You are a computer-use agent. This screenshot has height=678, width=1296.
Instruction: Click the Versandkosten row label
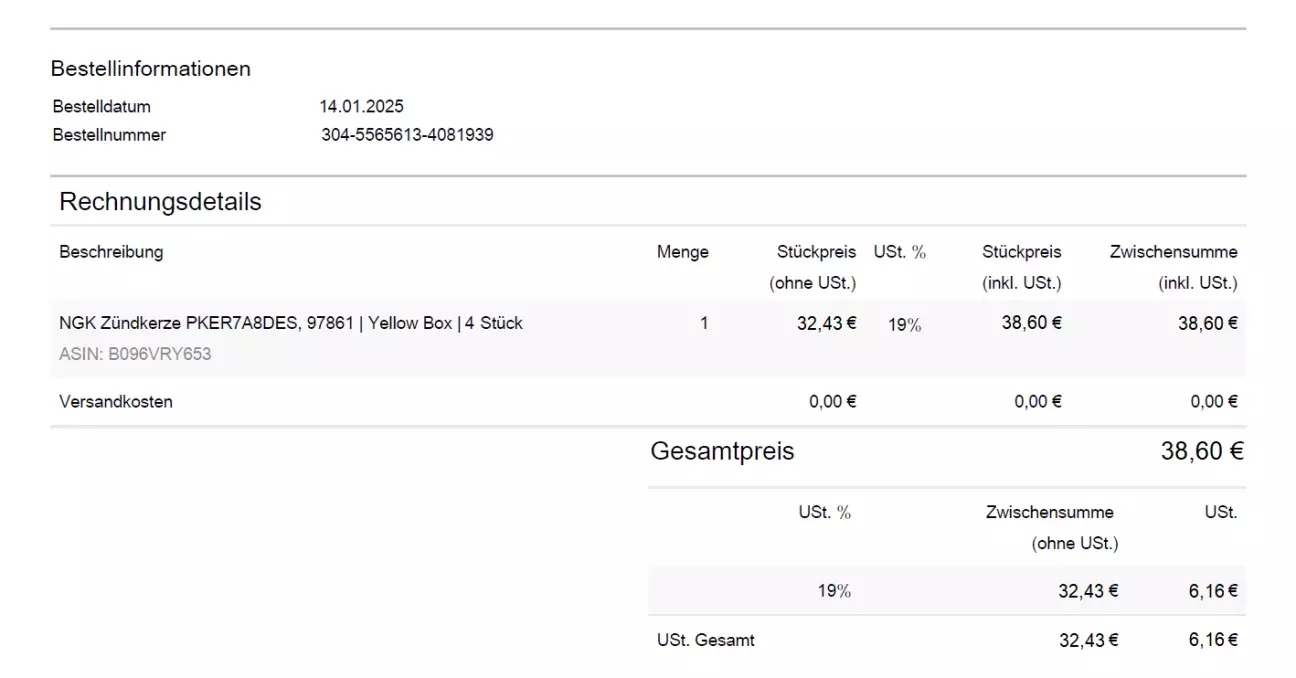116,402
